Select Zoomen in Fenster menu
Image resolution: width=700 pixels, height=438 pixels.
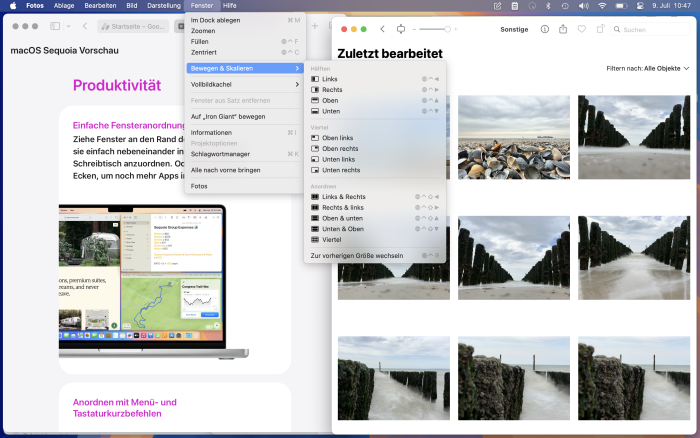245,31
